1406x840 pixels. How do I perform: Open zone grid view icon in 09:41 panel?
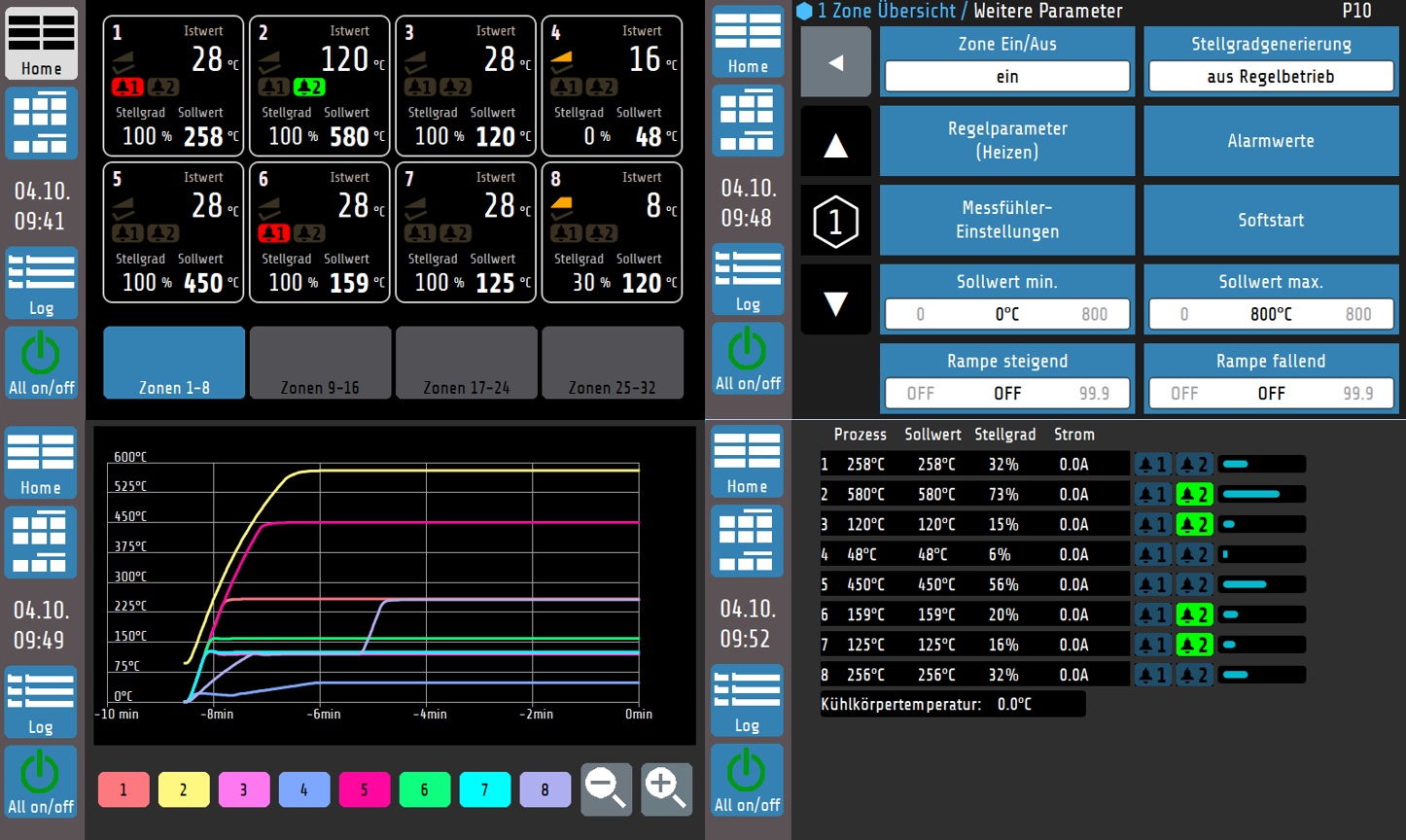tap(42, 123)
